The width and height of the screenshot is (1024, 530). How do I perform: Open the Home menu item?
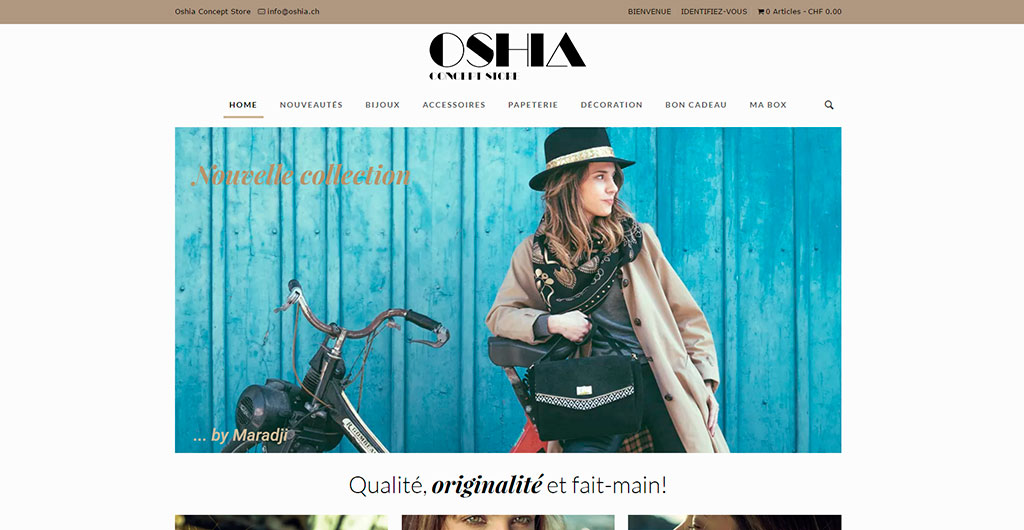tap(243, 104)
